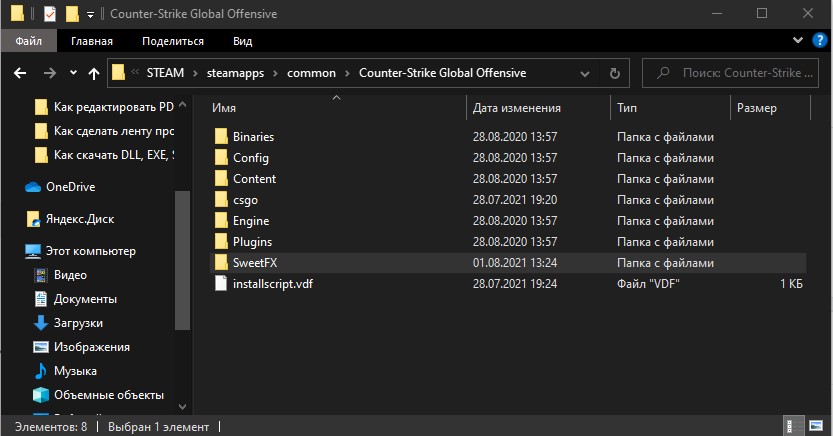Click the breadcrumb chevron after steamapps
Image resolution: width=833 pixels, height=436 pixels.
pyautogui.click(x=275, y=73)
